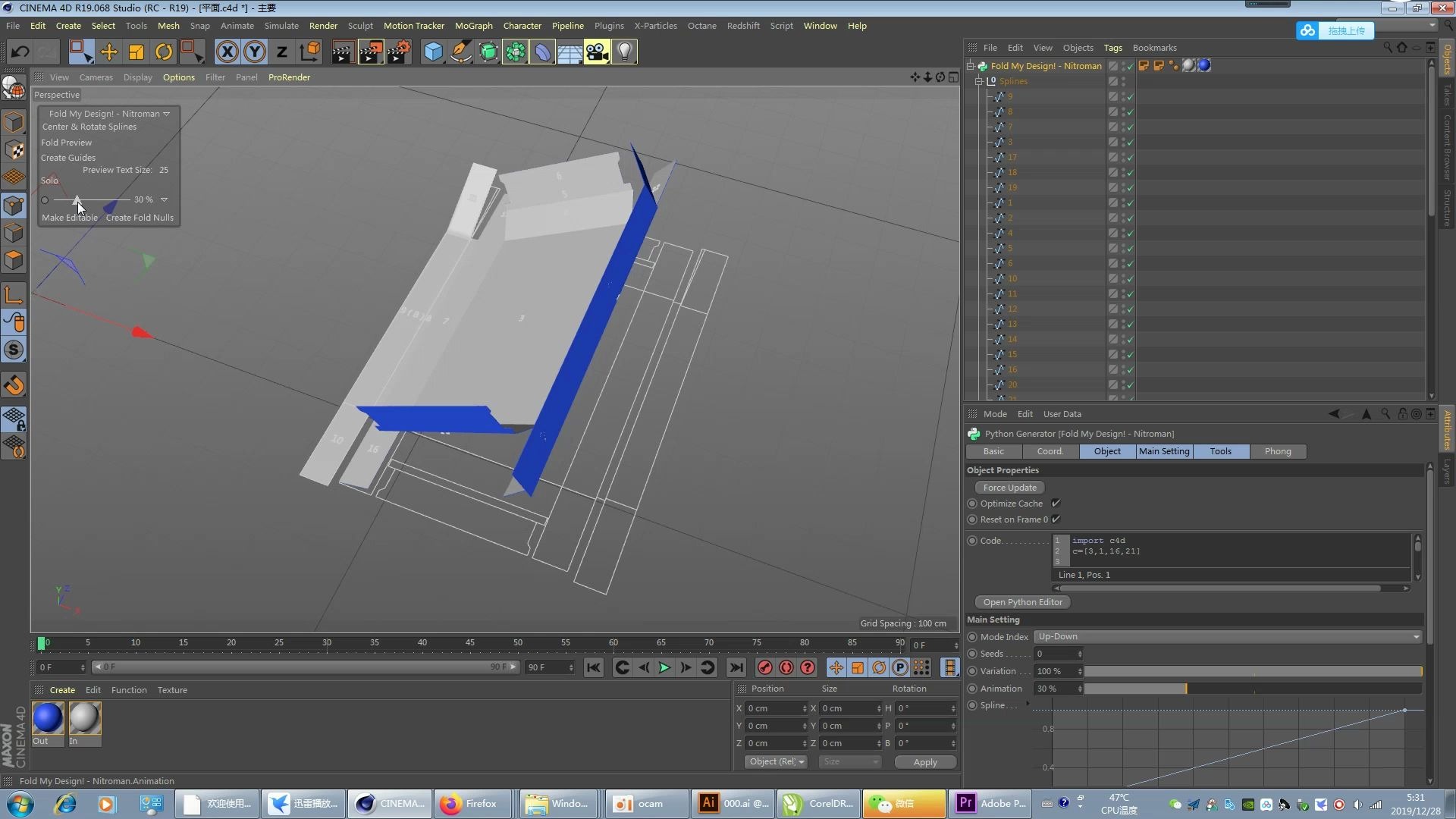Image resolution: width=1456 pixels, height=819 pixels.
Task: Open the Mode Index Up-Down dropdown
Action: (1227, 637)
